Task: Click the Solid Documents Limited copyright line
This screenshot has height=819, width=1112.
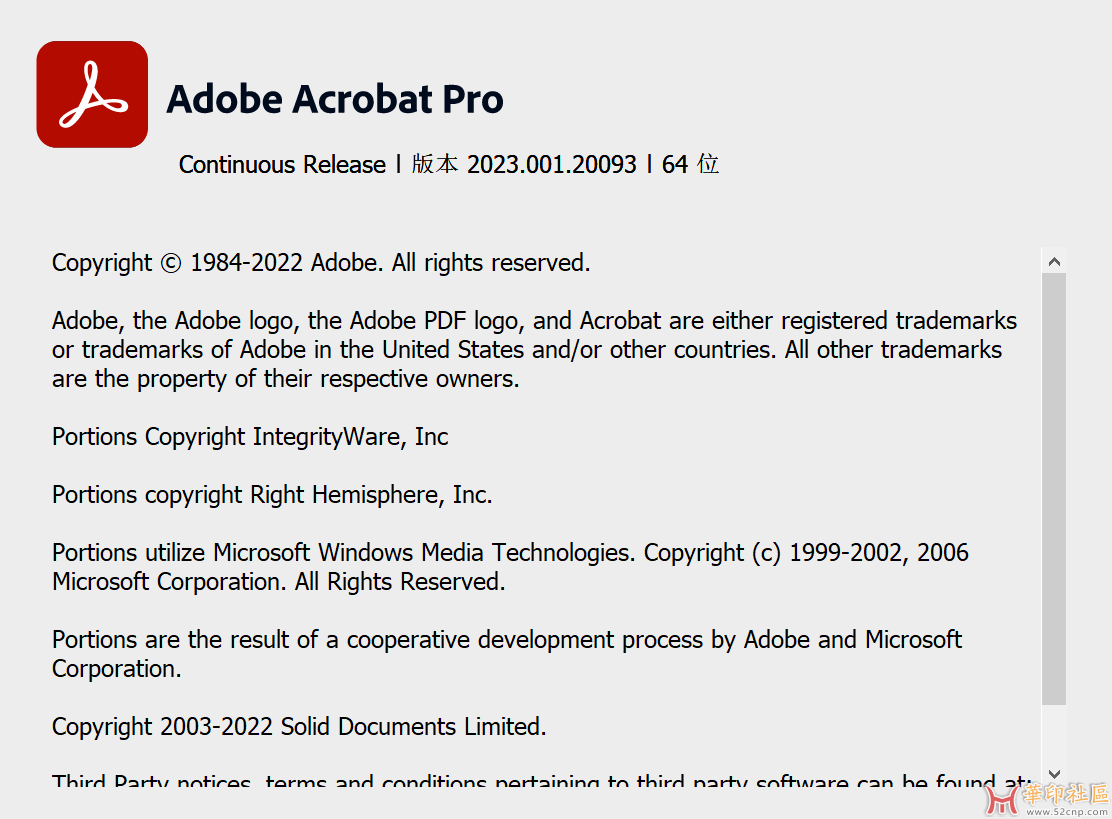Action: (x=299, y=727)
